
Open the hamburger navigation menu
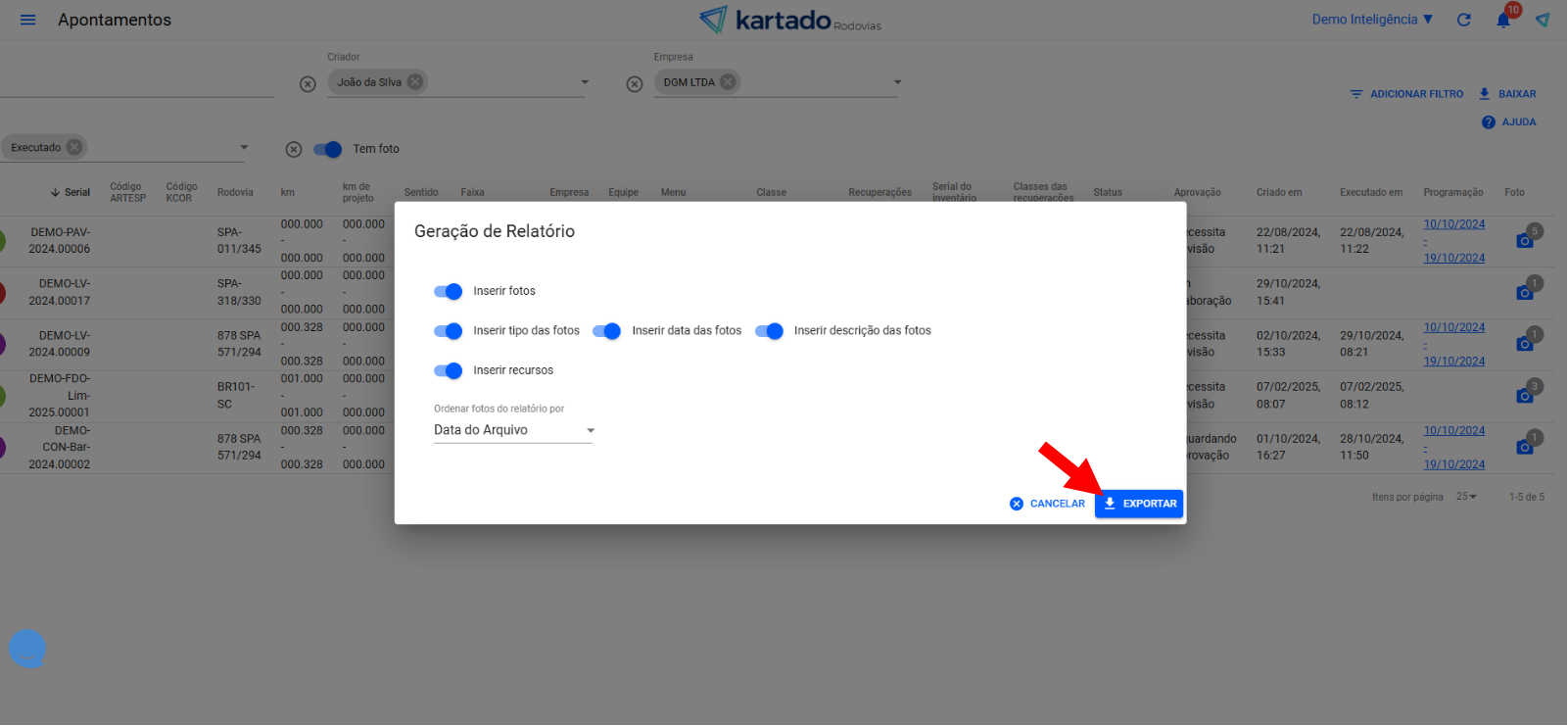tap(27, 20)
